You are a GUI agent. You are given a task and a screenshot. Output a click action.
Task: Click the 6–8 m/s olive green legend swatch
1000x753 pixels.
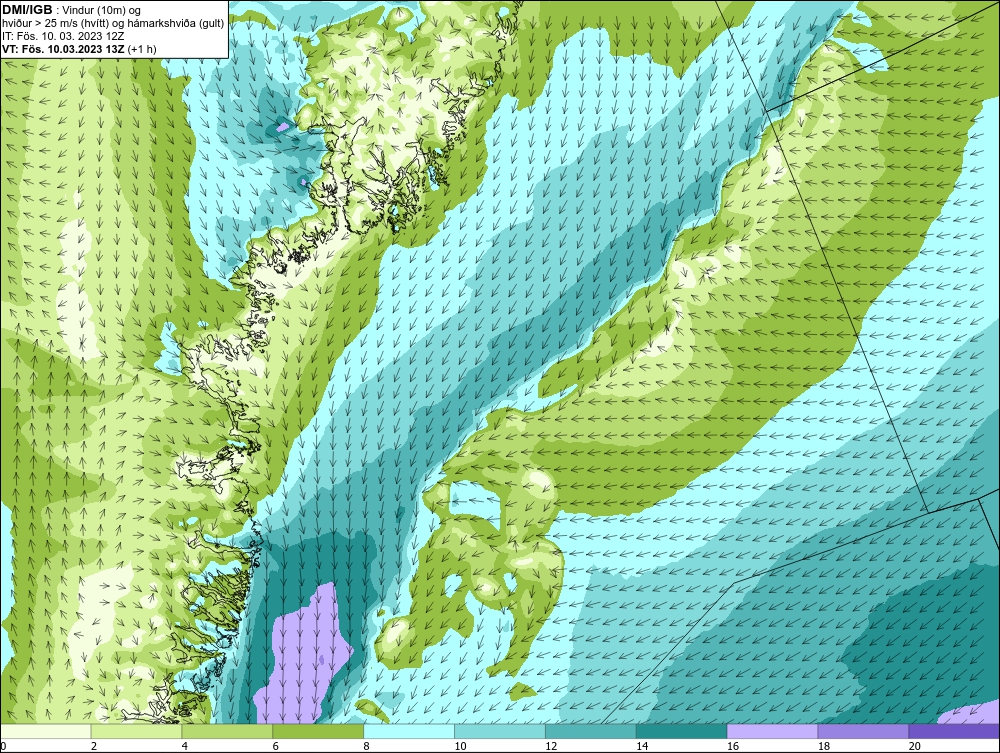[318, 731]
